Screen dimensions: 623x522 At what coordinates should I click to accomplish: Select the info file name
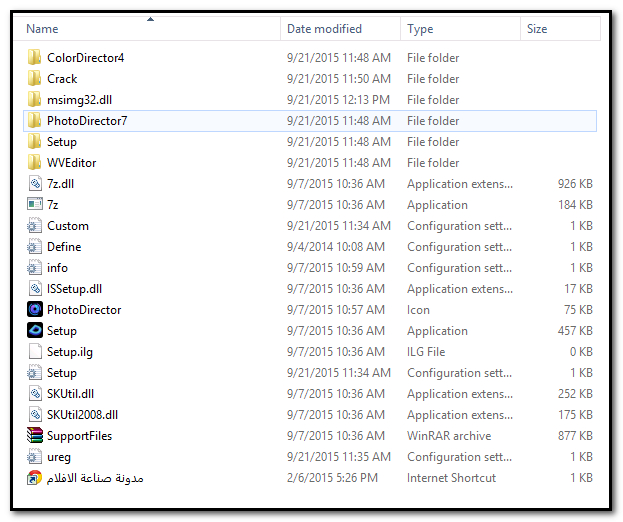[x=57, y=268]
